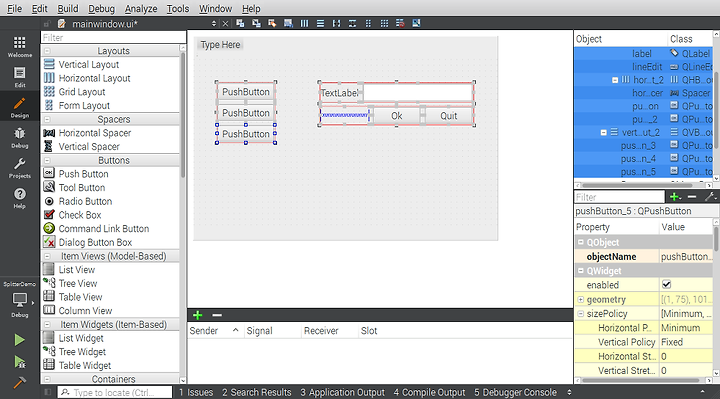This screenshot has width=720, height=399.
Task: Collapse the Spacers category
Action: pyautogui.click(x=47, y=119)
